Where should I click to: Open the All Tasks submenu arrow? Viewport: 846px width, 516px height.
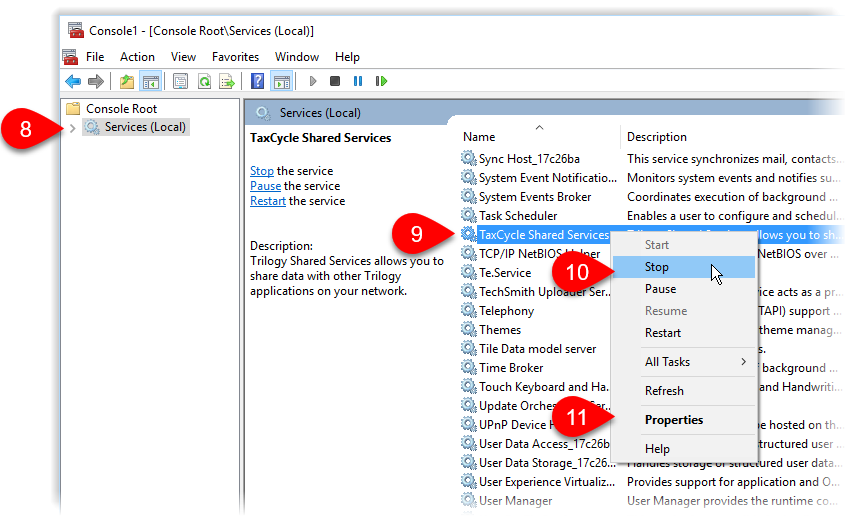743,362
